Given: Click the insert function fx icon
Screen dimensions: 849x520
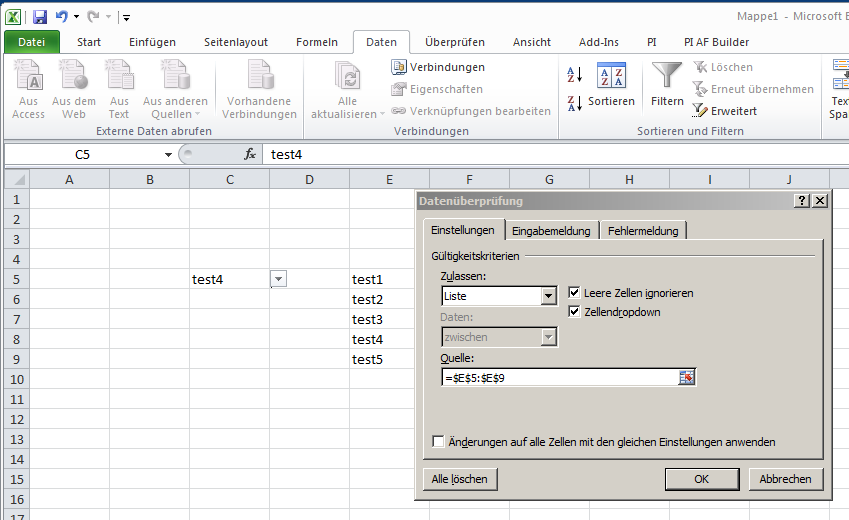Looking at the screenshot, I should [250, 154].
